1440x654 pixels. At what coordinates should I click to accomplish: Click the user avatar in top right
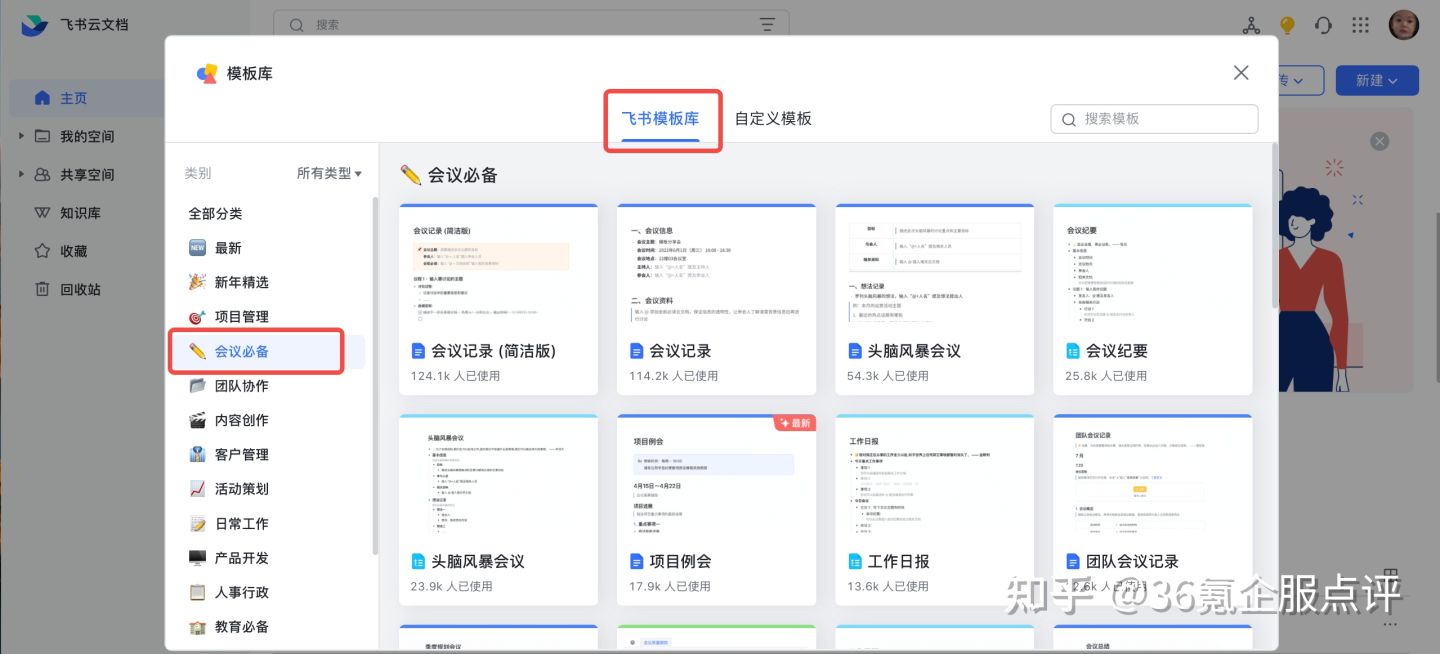[1404, 25]
